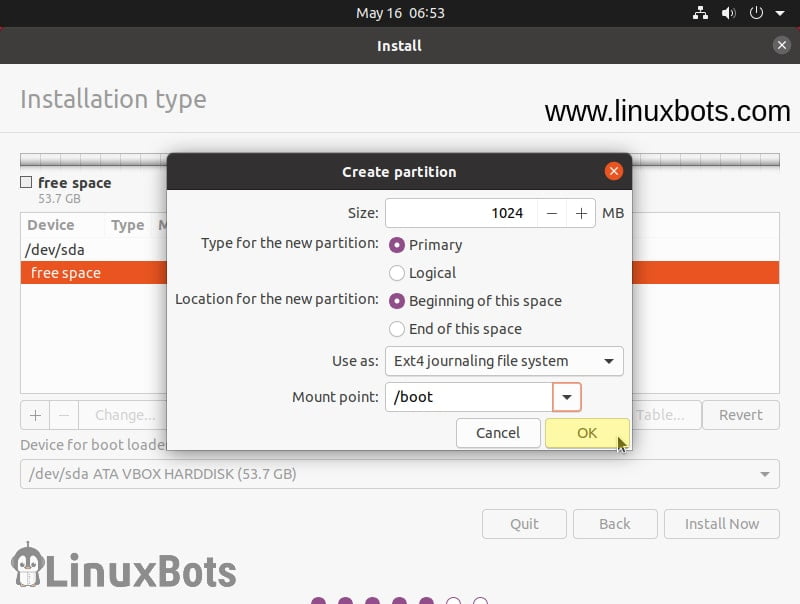Image resolution: width=800 pixels, height=604 pixels.
Task: Click the Remove partition minus icon
Action: coord(62,415)
